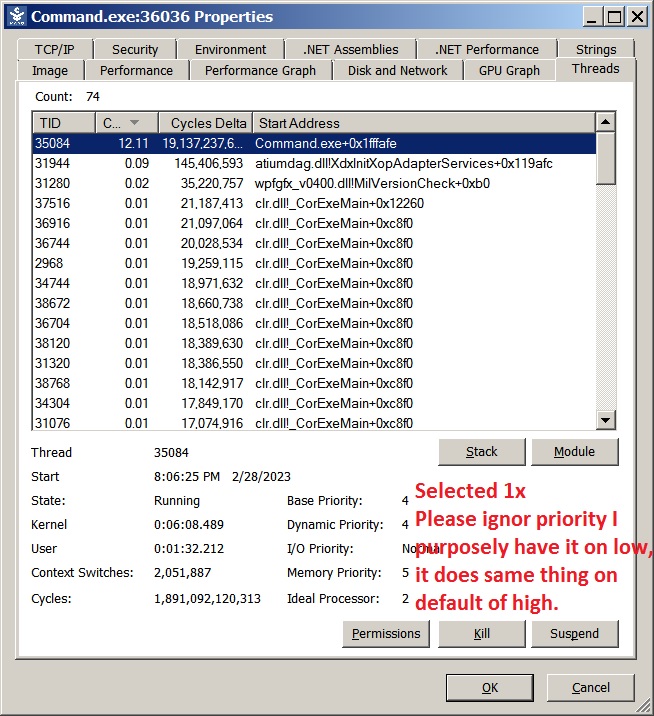Click the Count value 74

click(x=93, y=97)
